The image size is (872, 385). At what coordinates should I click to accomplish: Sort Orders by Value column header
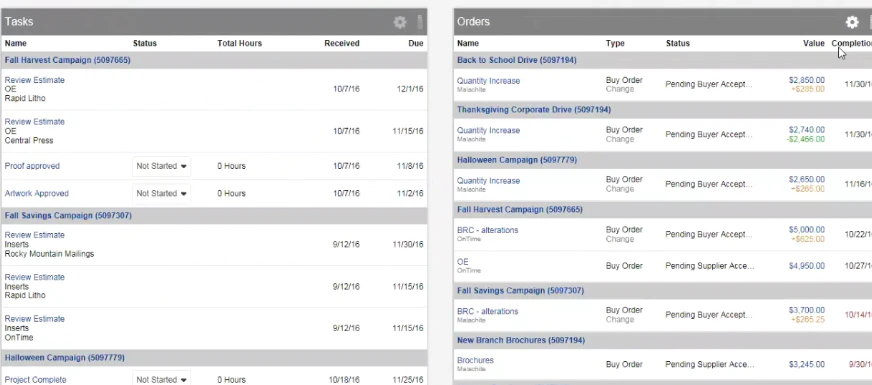point(814,43)
